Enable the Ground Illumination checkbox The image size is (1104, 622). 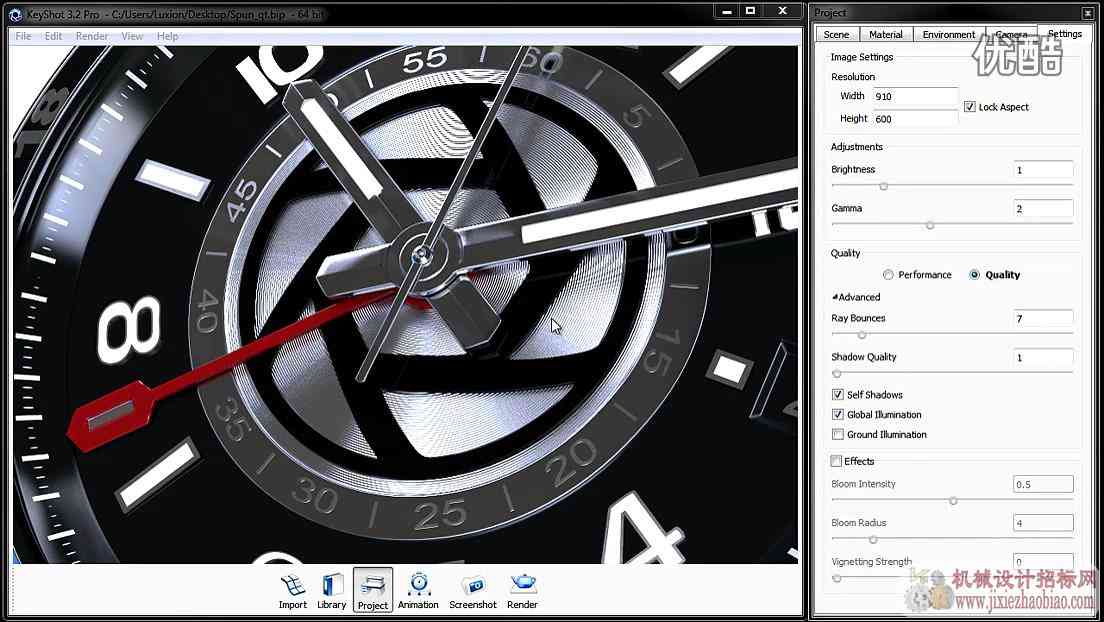[x=837, y=434]
